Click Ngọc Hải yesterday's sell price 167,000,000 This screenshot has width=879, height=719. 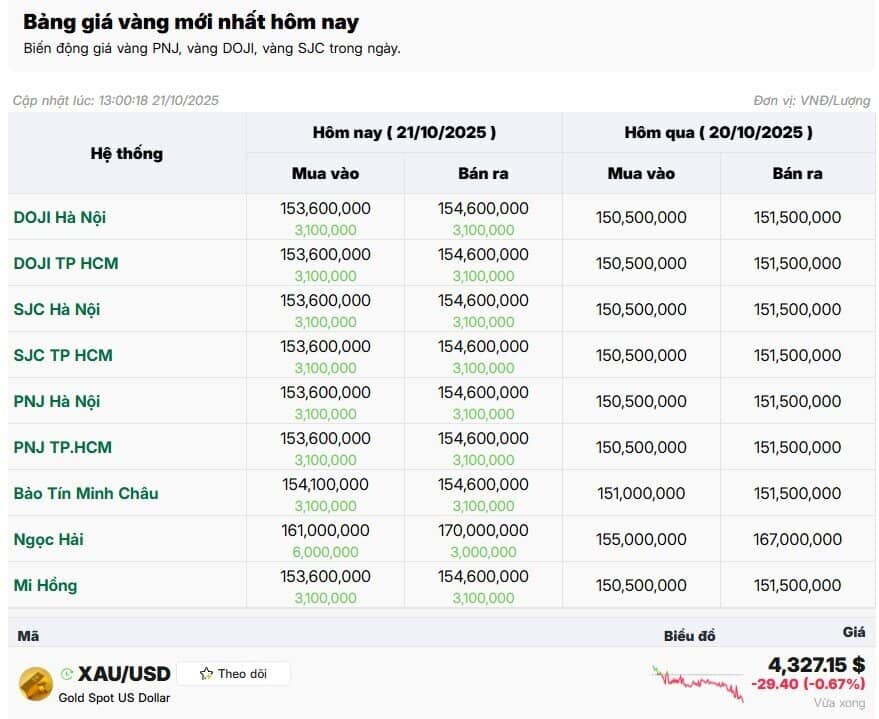[x=798, y=539]
